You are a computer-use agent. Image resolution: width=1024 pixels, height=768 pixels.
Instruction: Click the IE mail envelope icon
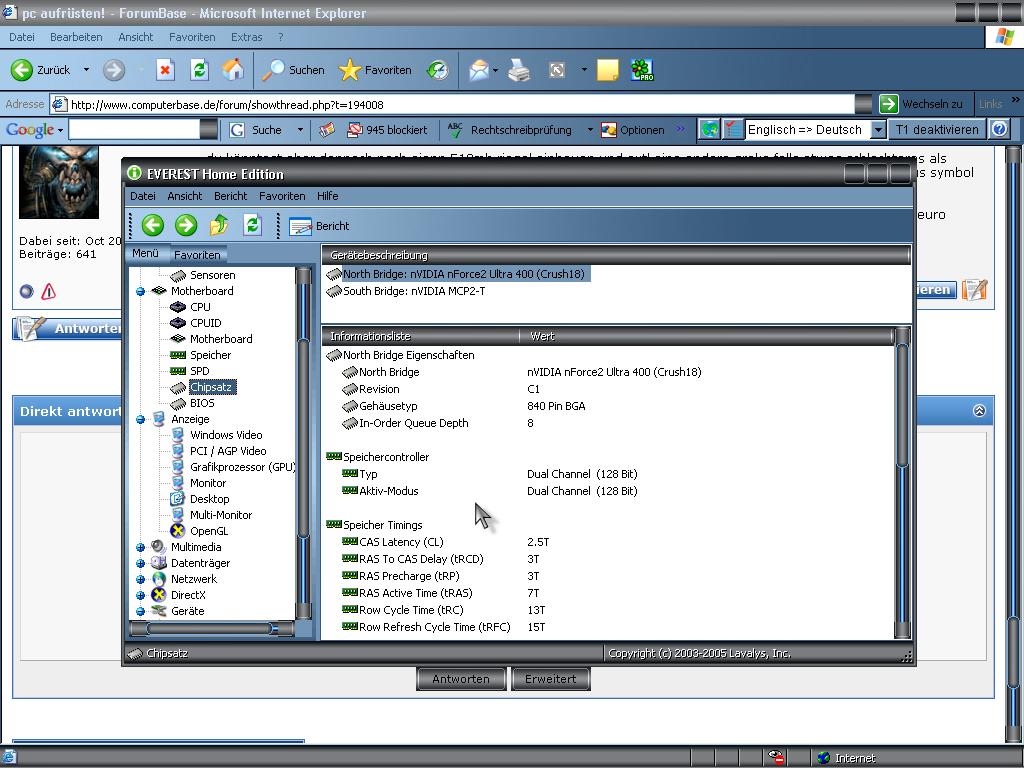[479, 70]
